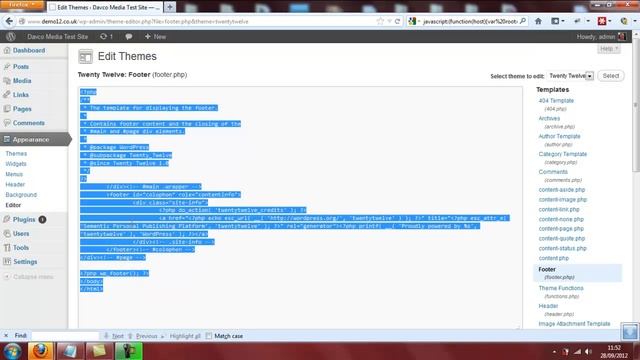Click the search magnifier icon in search box
This screenshot has width=640, height=360.
click(x=522, y=21)
